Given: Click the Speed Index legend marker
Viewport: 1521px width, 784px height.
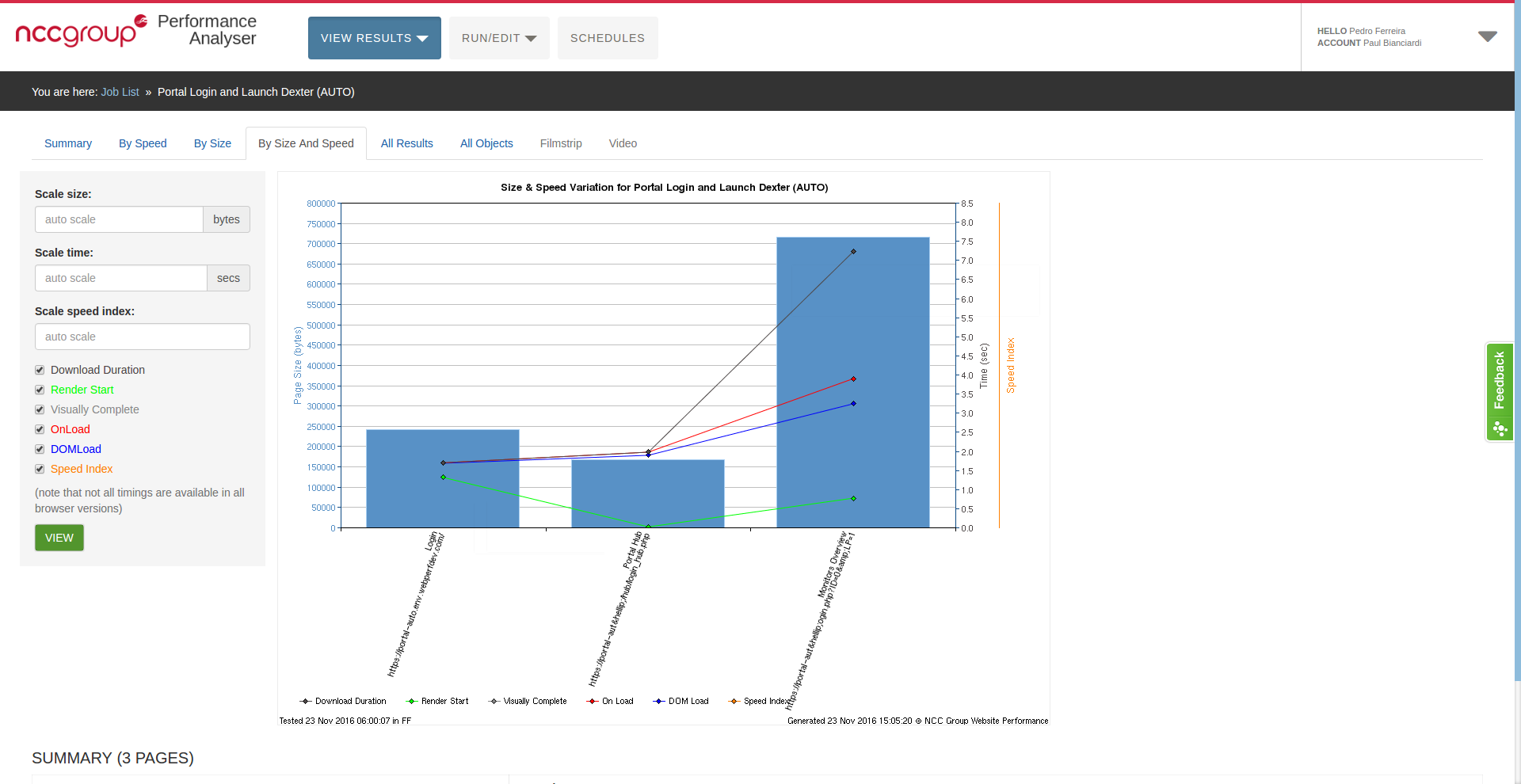Looking at the screenshot, I should [x=734, y=702].
